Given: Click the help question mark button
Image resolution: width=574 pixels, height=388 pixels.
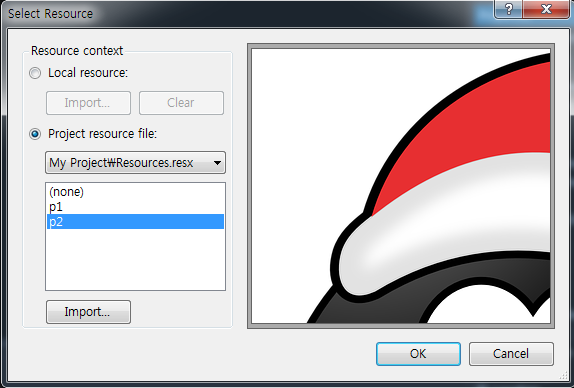Looking at the screenshot, I should (x=508, y=9).
